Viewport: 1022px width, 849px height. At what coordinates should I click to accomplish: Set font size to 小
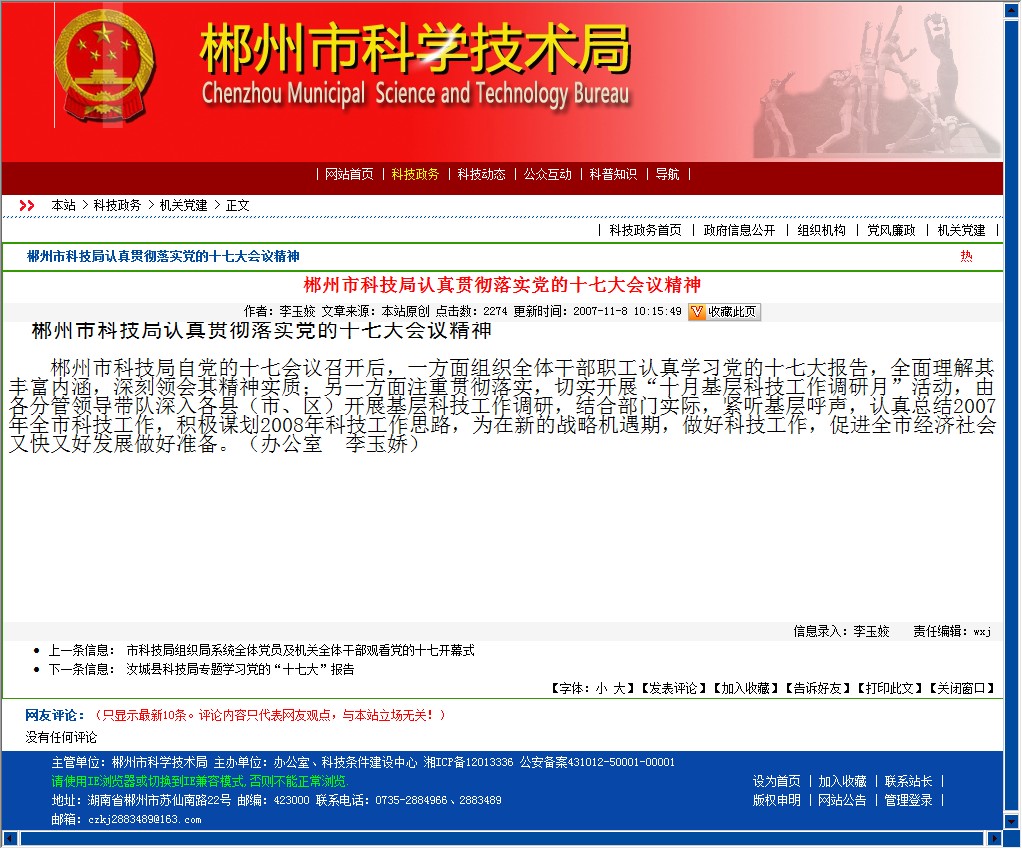[x=601, y=688]
